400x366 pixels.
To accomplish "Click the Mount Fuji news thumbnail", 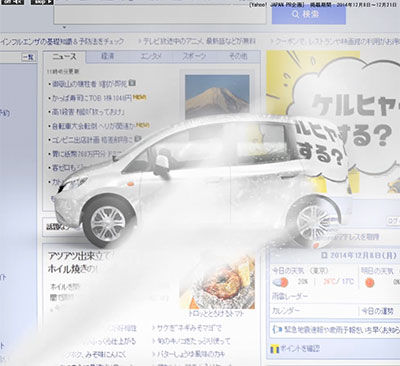I will [x=217, y=96].
